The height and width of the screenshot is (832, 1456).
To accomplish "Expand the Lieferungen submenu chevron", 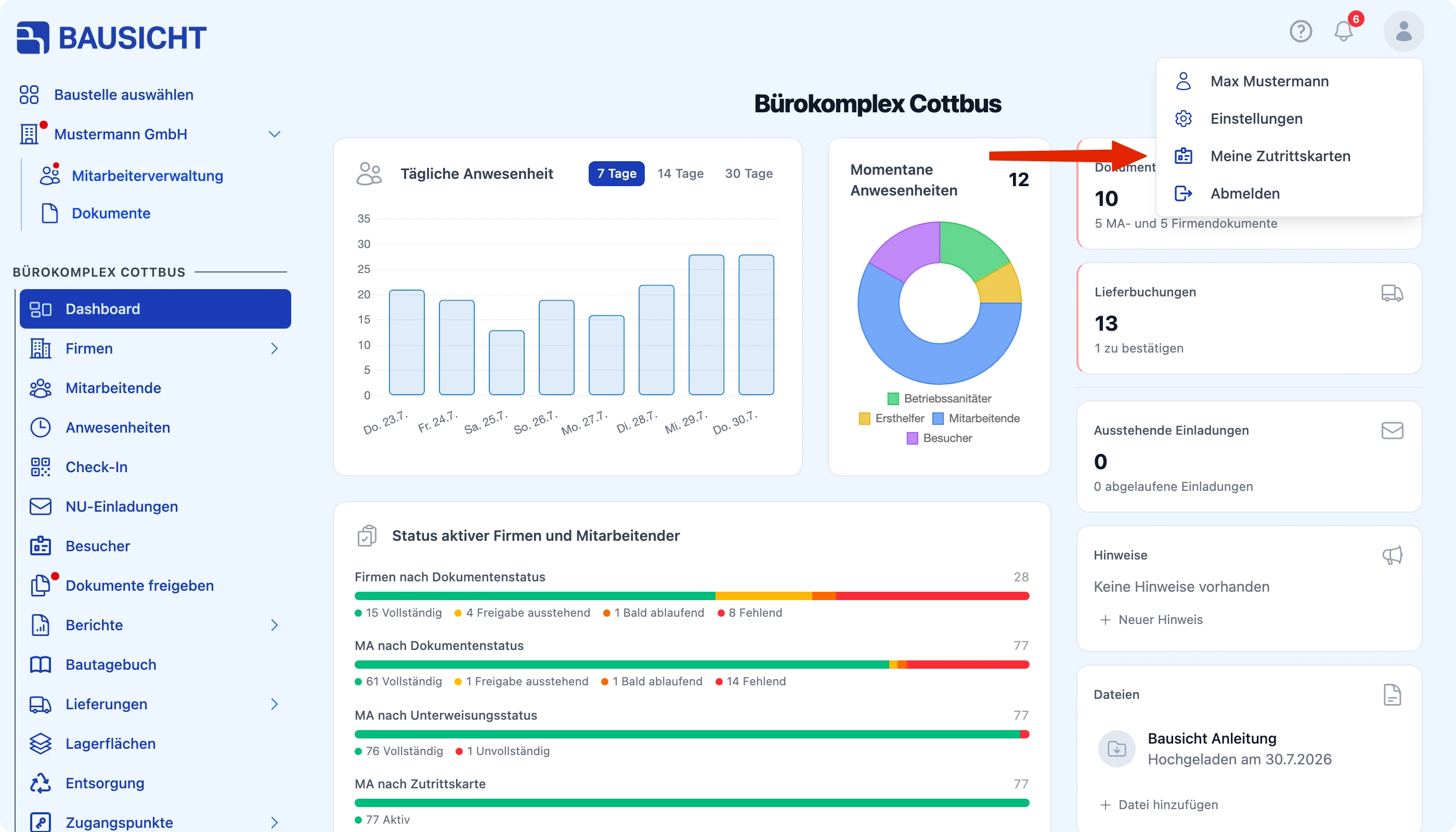I will click(274, 704).
